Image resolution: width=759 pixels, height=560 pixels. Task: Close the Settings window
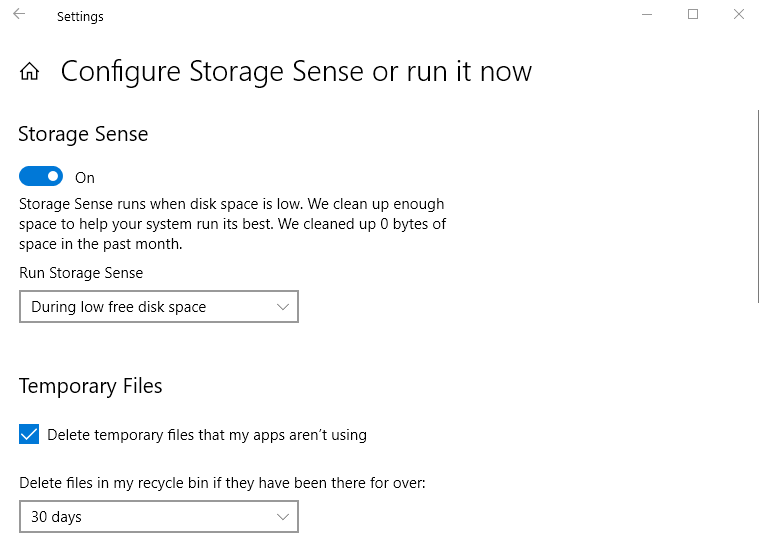click(x=738, y=15)
